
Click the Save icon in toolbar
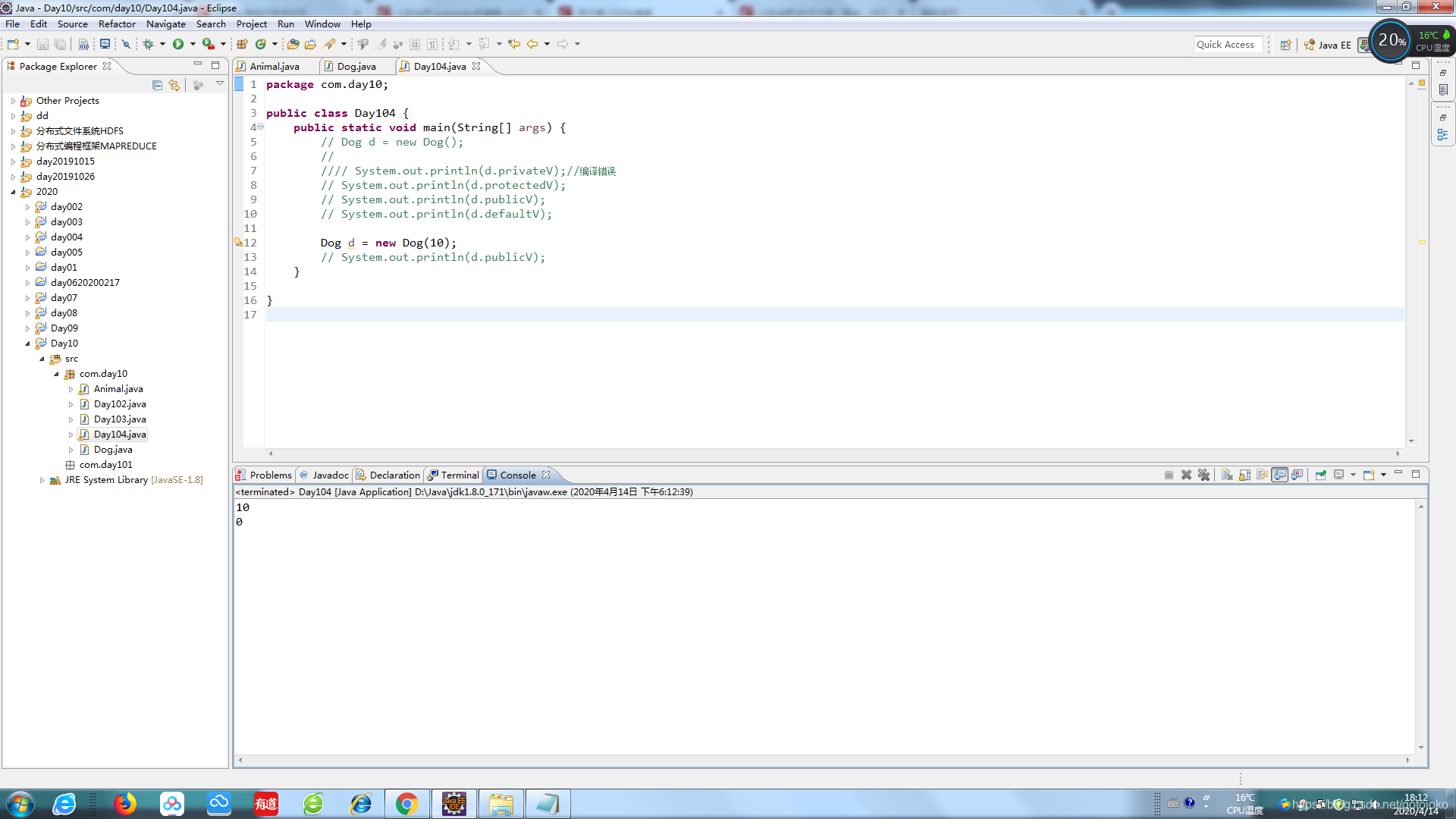point(42,44)
